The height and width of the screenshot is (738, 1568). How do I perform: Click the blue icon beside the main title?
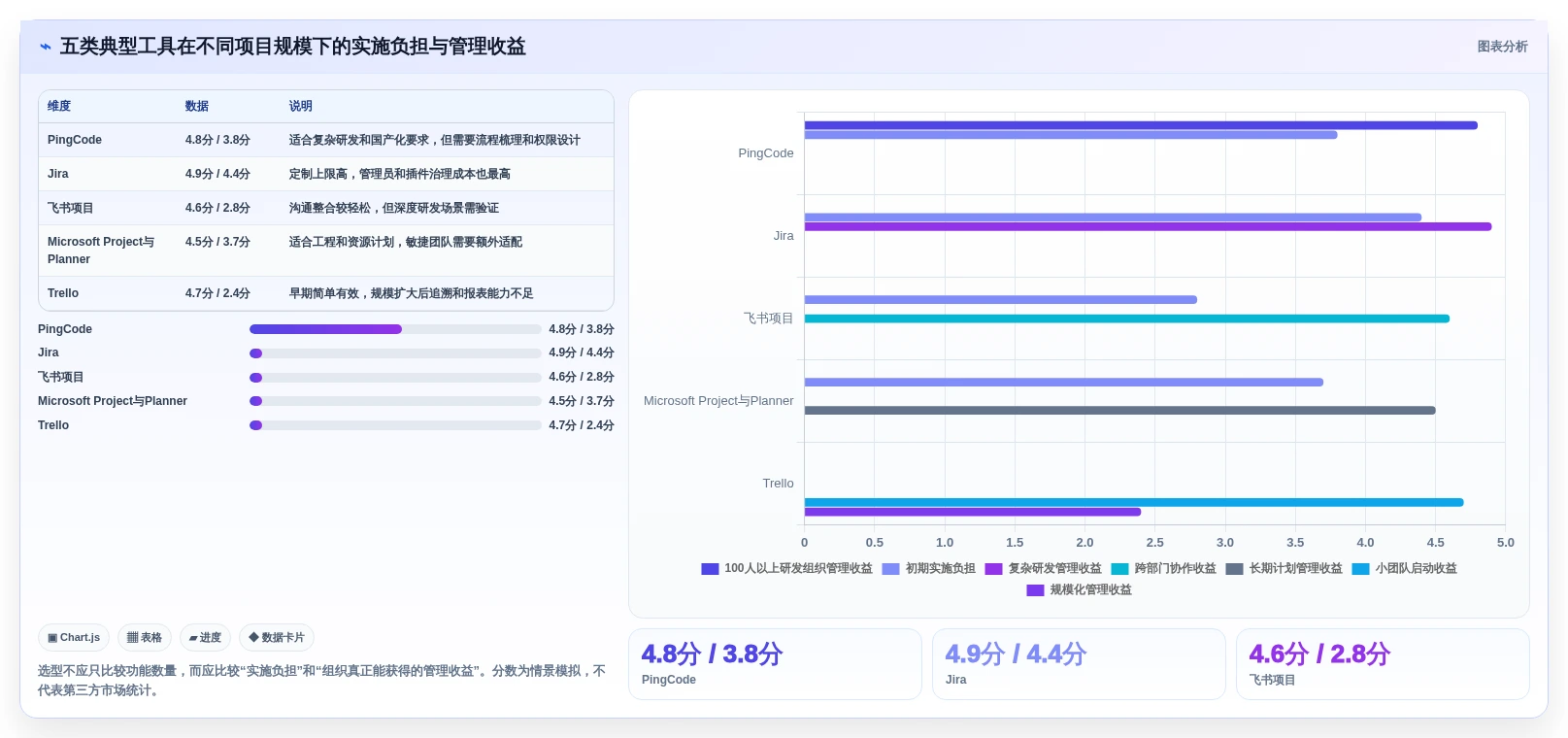coord(46,47)
